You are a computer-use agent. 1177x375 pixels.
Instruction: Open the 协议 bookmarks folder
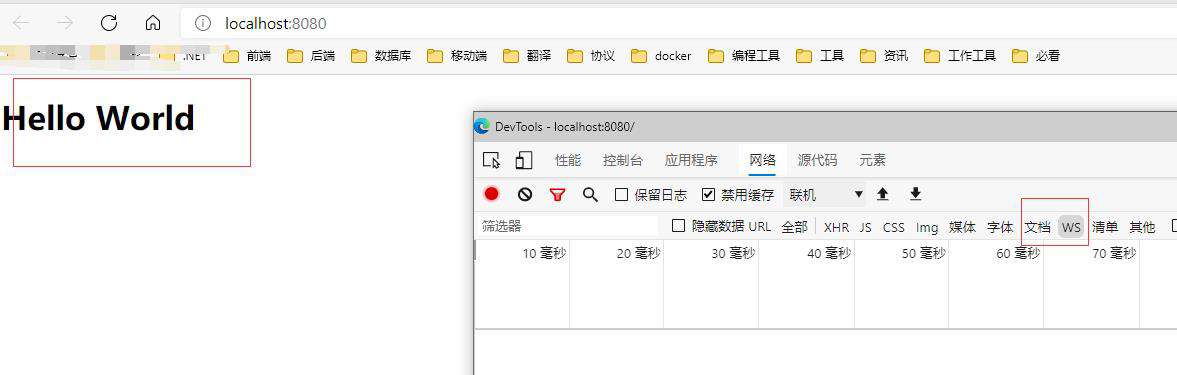pos(591,56)
